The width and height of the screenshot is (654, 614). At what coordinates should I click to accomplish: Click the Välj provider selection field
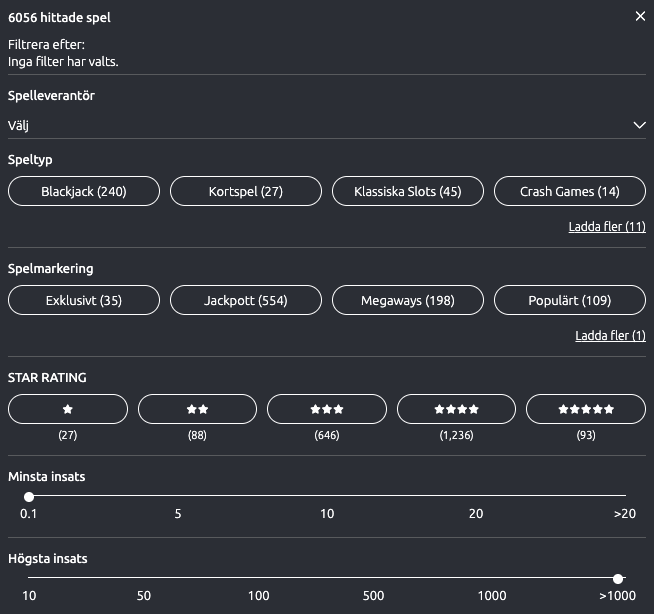tap(300, 125)
